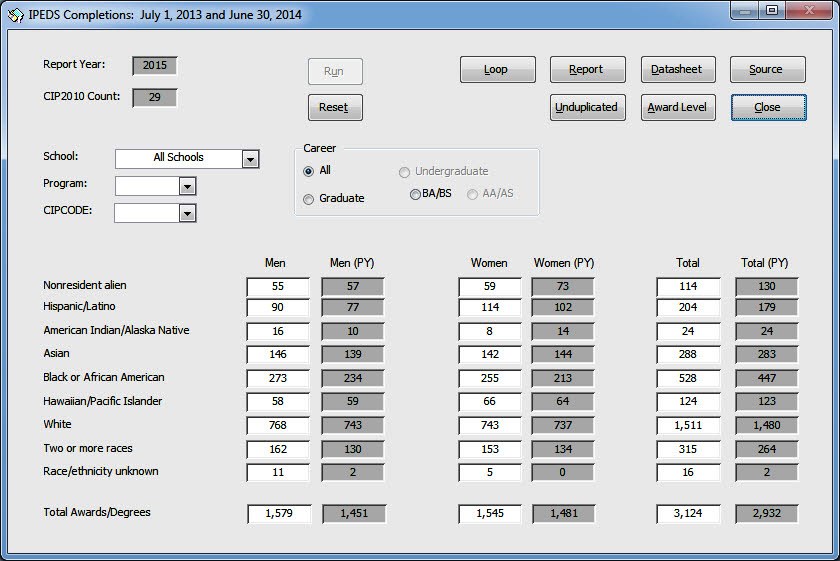Click Asian Women value 142

490,355
